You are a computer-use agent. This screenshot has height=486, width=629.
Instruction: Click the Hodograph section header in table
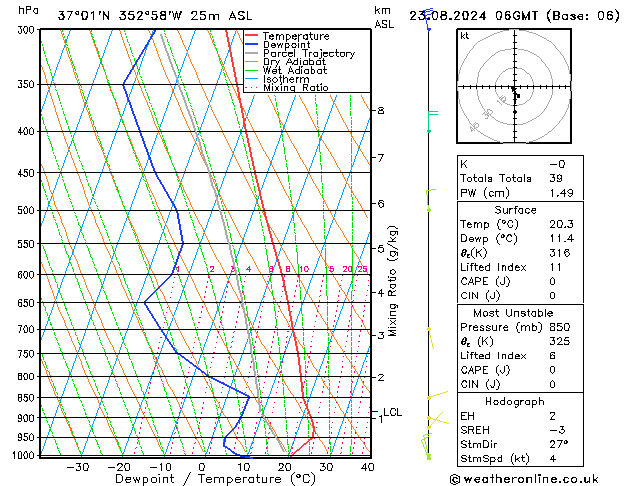(x=515, y=401)
